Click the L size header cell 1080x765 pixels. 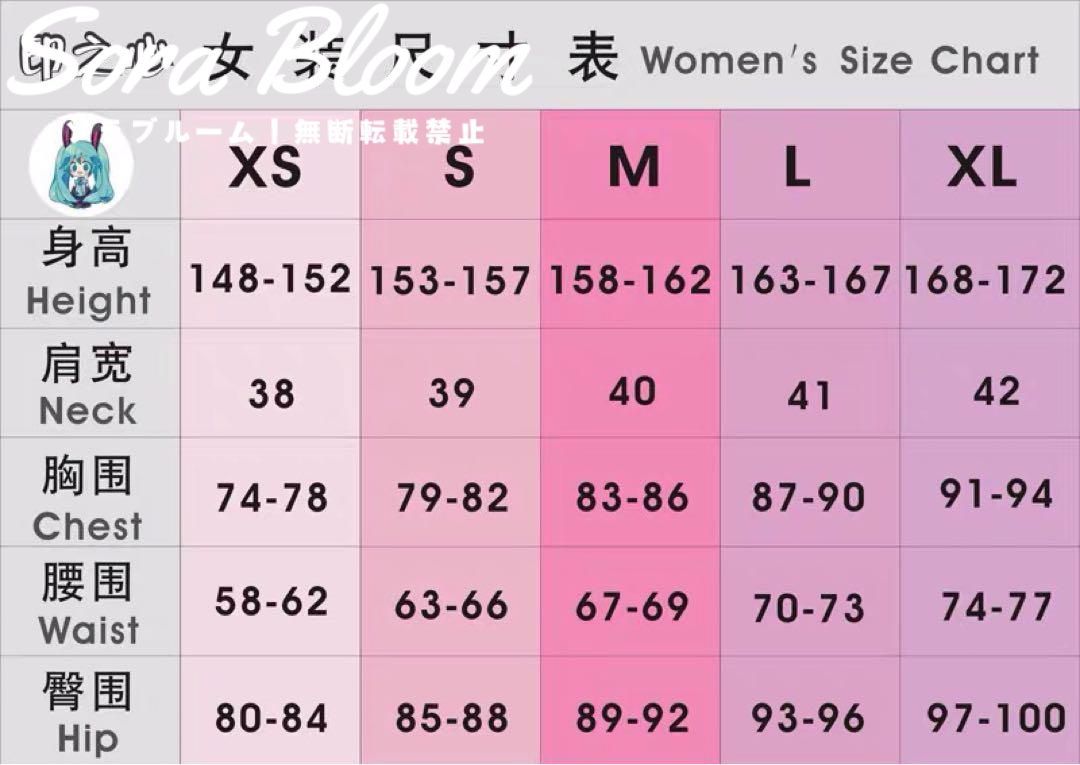coord(797,167)
